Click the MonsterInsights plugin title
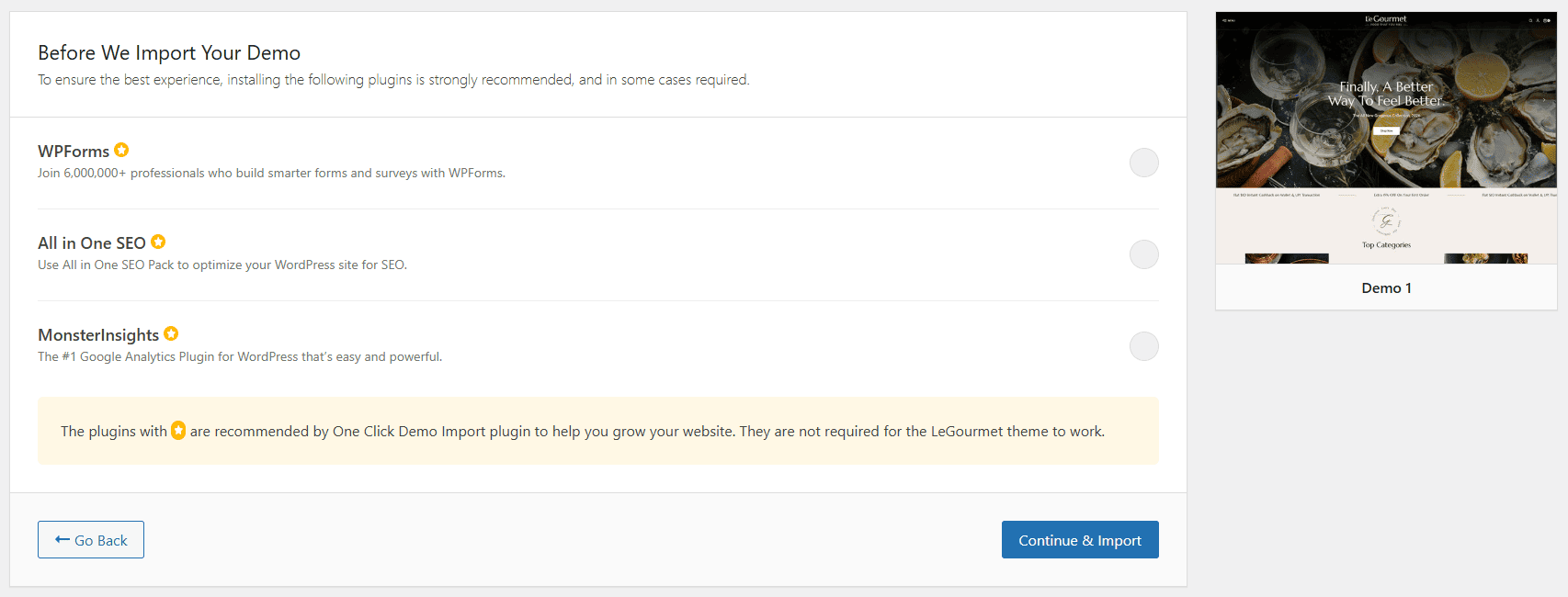This screenshot has height=597, width=1568. click(x=98, y=335)
